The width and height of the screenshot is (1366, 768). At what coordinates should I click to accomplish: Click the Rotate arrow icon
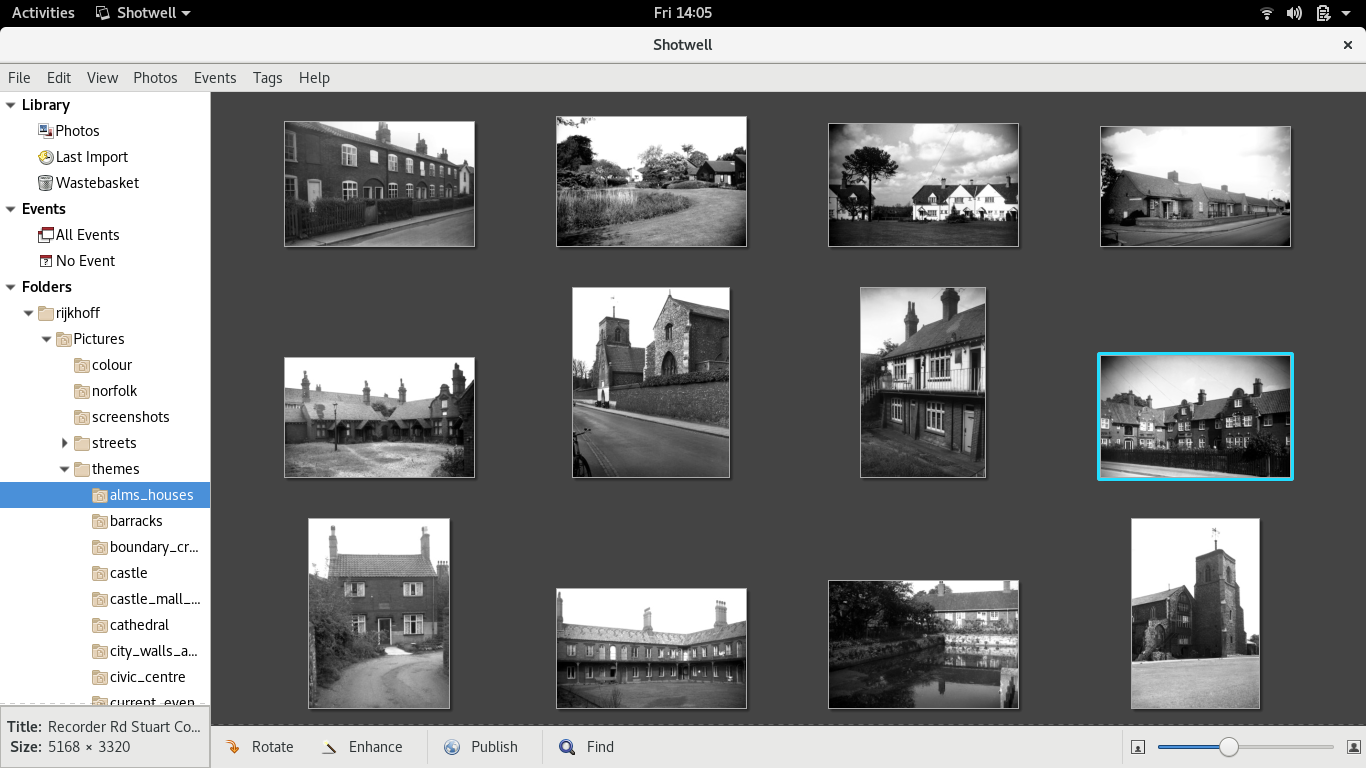click(233, 747)
